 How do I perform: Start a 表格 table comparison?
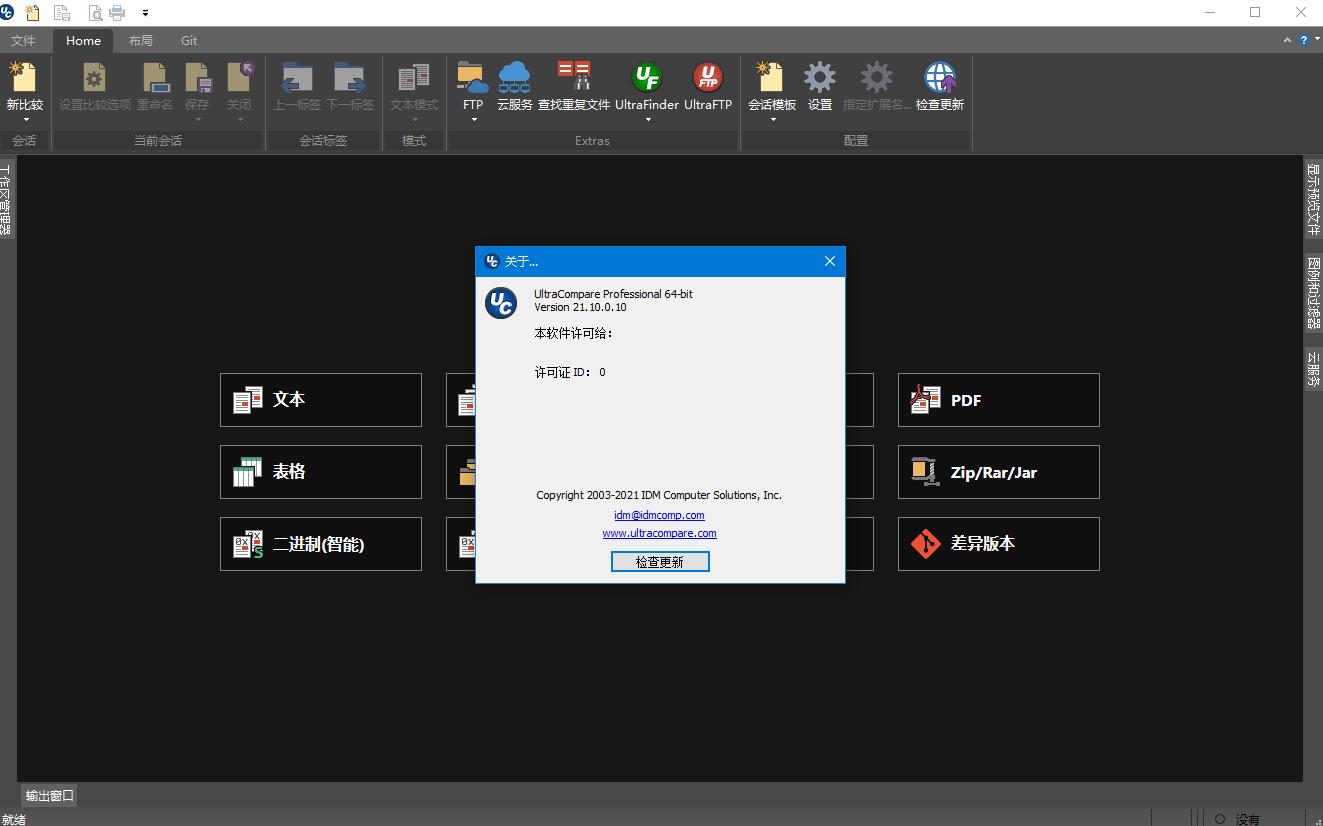coord(321,472)
